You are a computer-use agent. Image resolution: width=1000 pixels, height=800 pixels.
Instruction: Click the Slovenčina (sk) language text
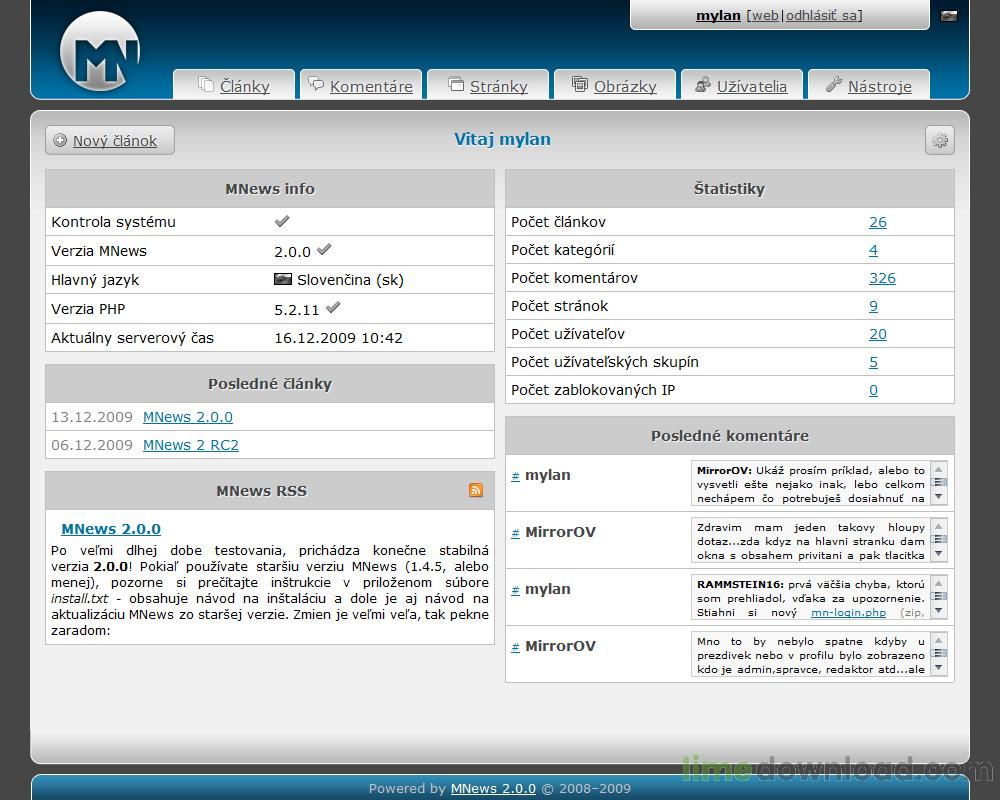tap(350, 280)
